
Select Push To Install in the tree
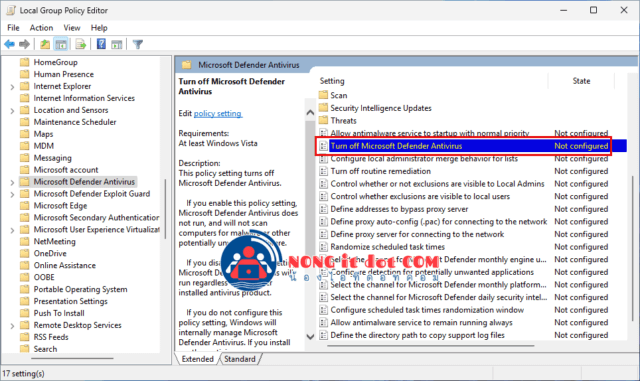tap(59, 313)
